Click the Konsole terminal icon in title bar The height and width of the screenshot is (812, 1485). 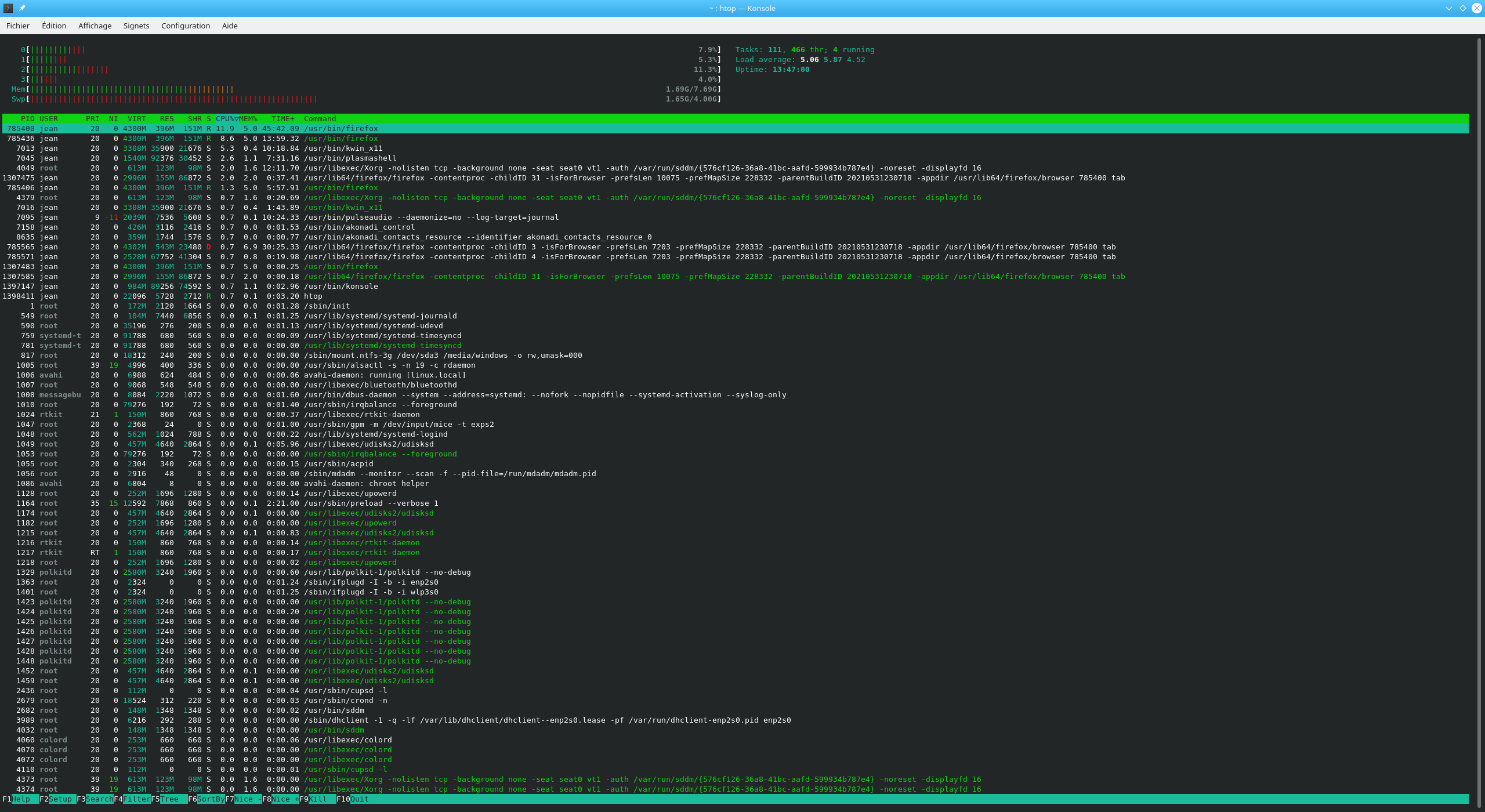coord(8,8)
